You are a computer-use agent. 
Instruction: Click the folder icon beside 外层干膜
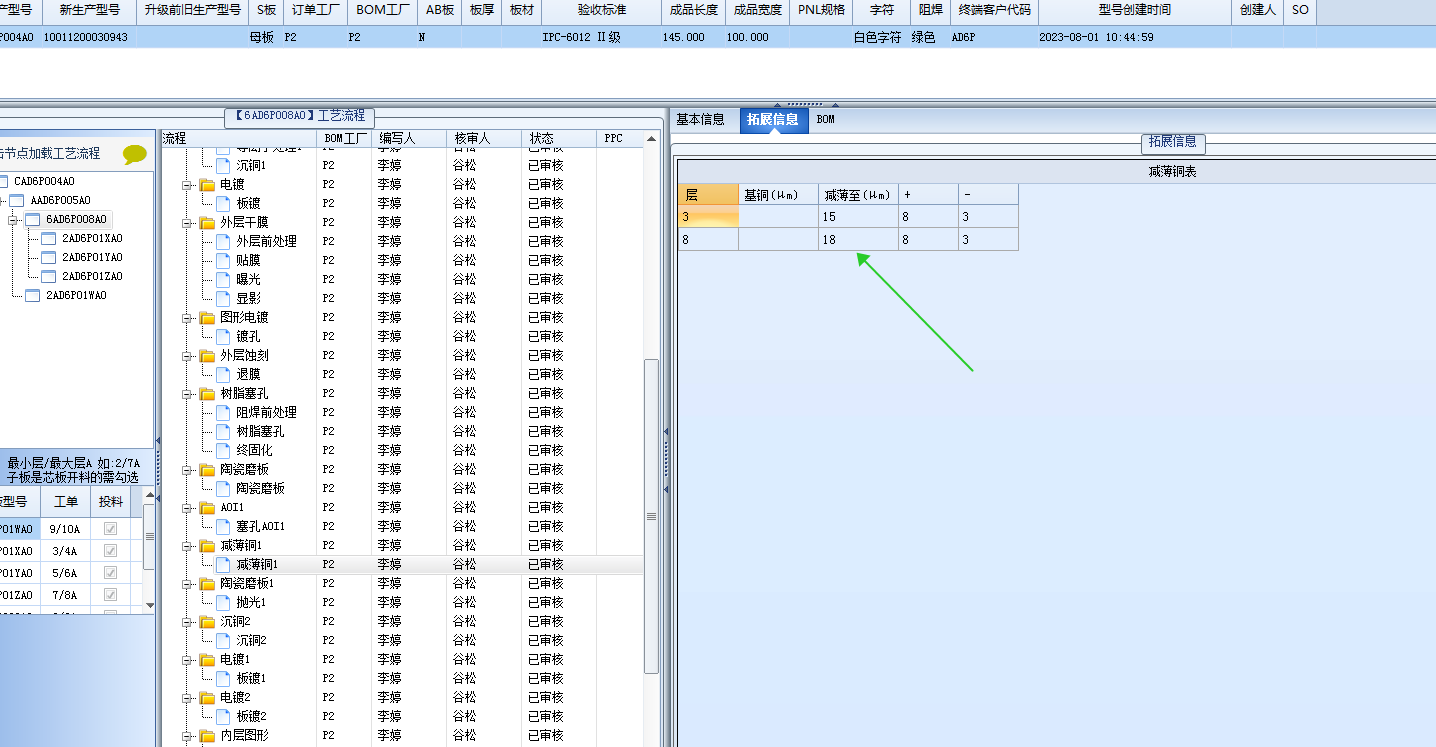tap(207, 222)
